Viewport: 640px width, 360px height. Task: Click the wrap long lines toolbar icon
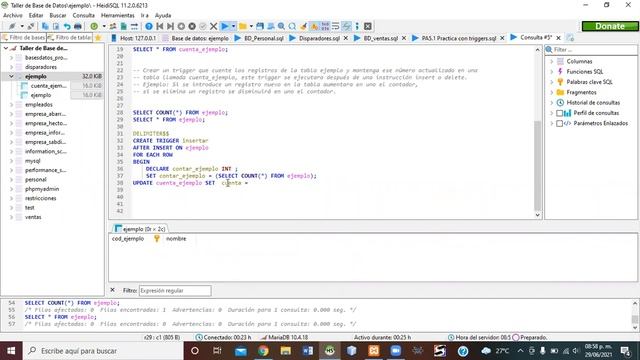(x=336, y=26)
